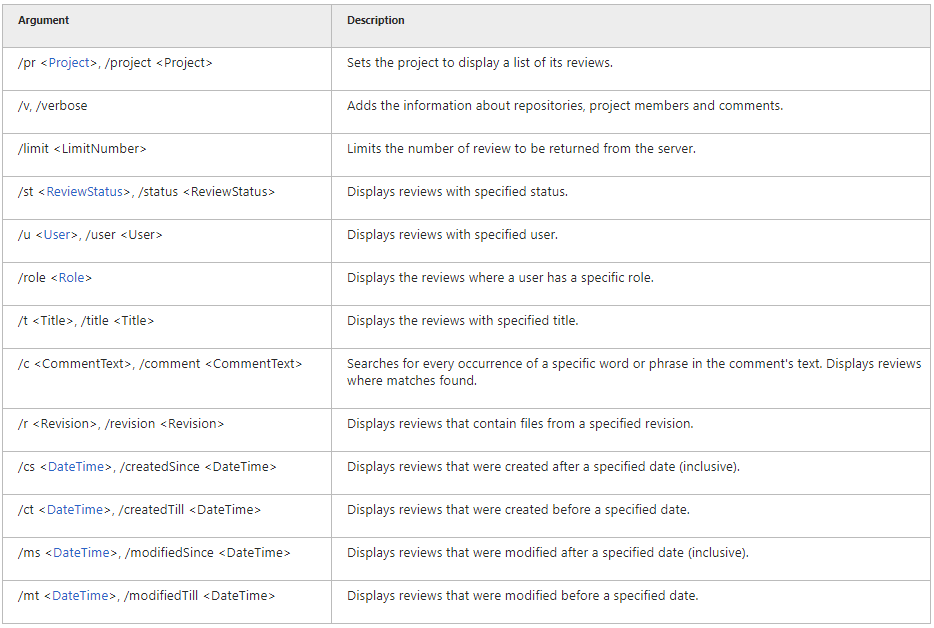This screenshot has width=934, height=628.
Task: Click description 'Displays reviews that were modified before'
Action: (522, 595)
